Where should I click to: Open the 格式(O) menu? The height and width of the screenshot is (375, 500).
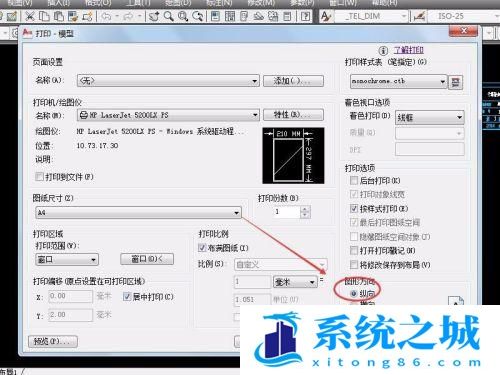tap(99, 3)
